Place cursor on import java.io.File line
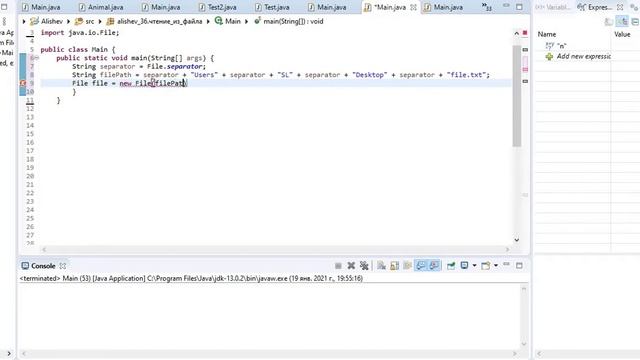This screenshot has width=640, height=360. coord(80,33)
